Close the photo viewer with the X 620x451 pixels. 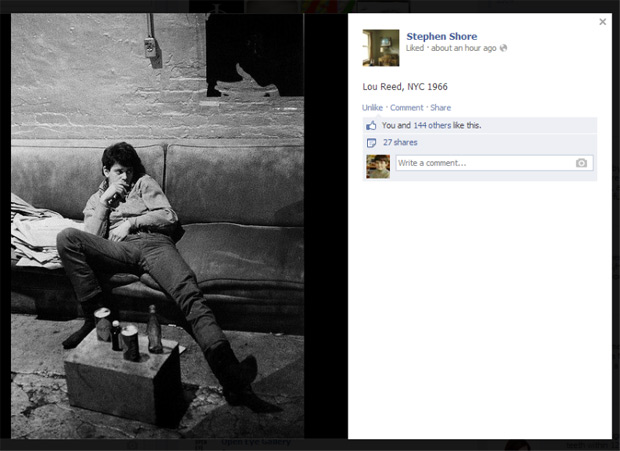point(603,22)
